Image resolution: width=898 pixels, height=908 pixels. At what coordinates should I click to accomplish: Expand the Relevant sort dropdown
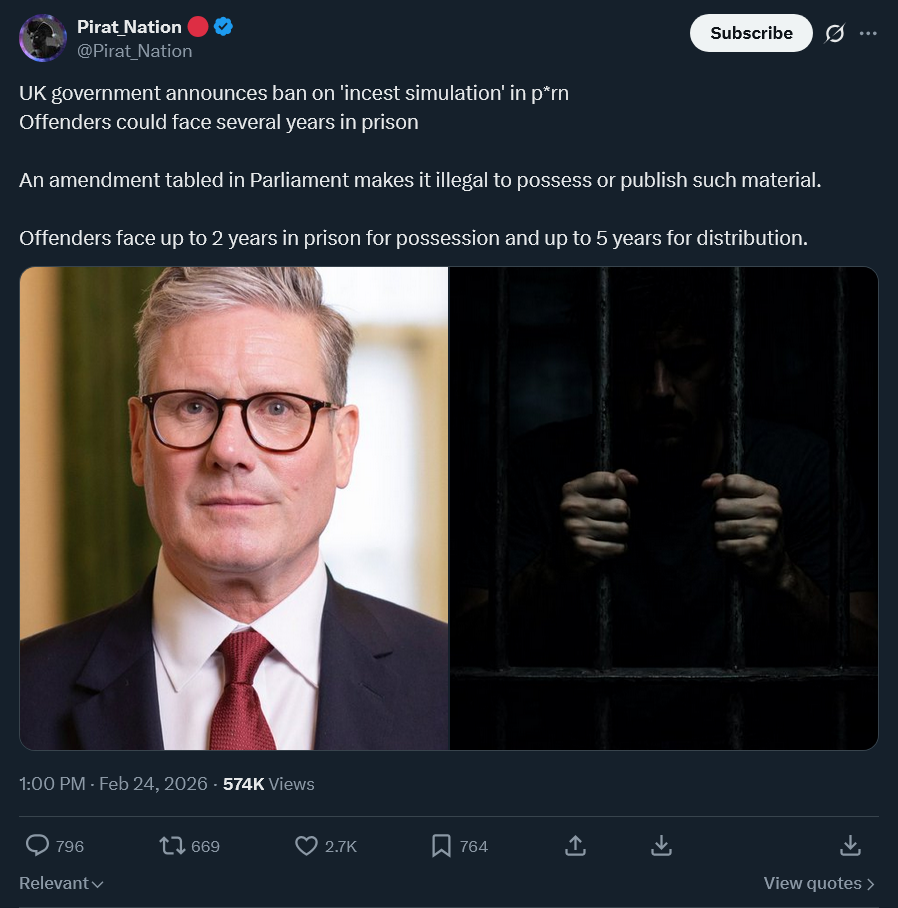[x=61, y=883]
